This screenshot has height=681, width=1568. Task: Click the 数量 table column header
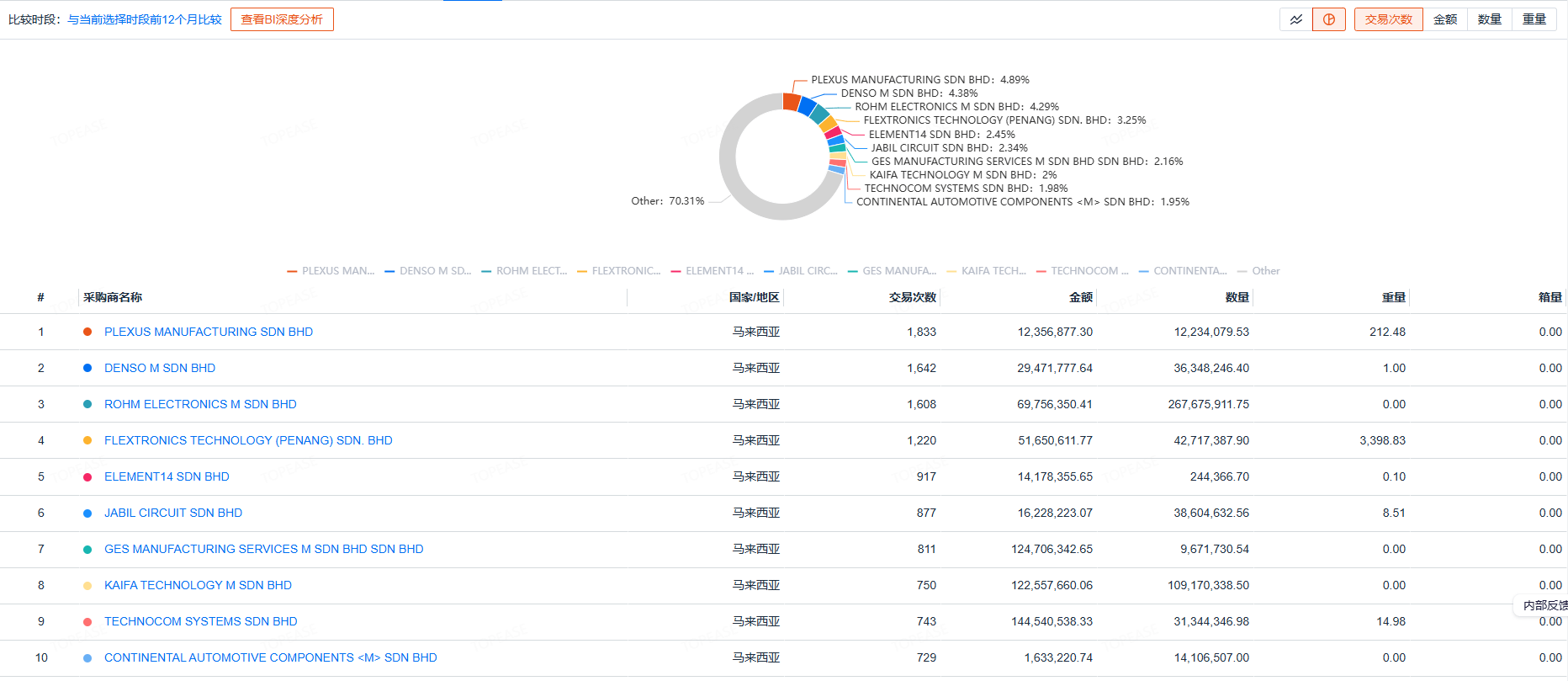point(1237,297)
